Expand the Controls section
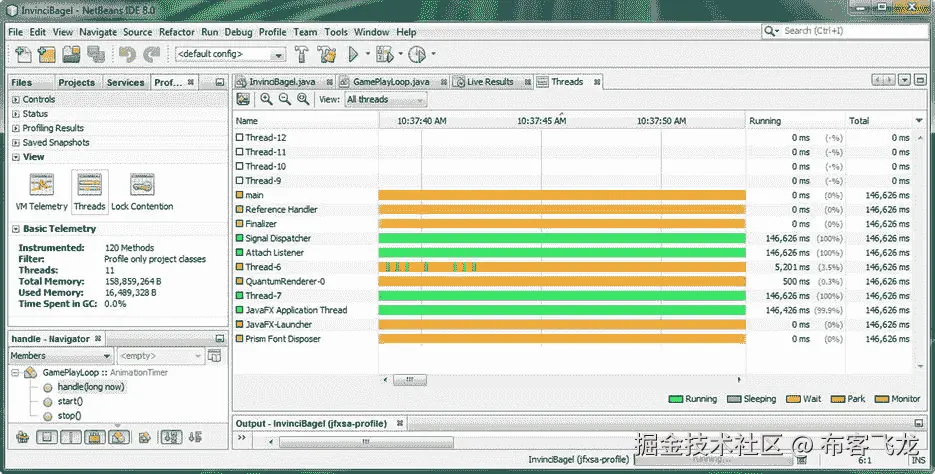Screen dimensions: 935x474 (x=16, y=100)
